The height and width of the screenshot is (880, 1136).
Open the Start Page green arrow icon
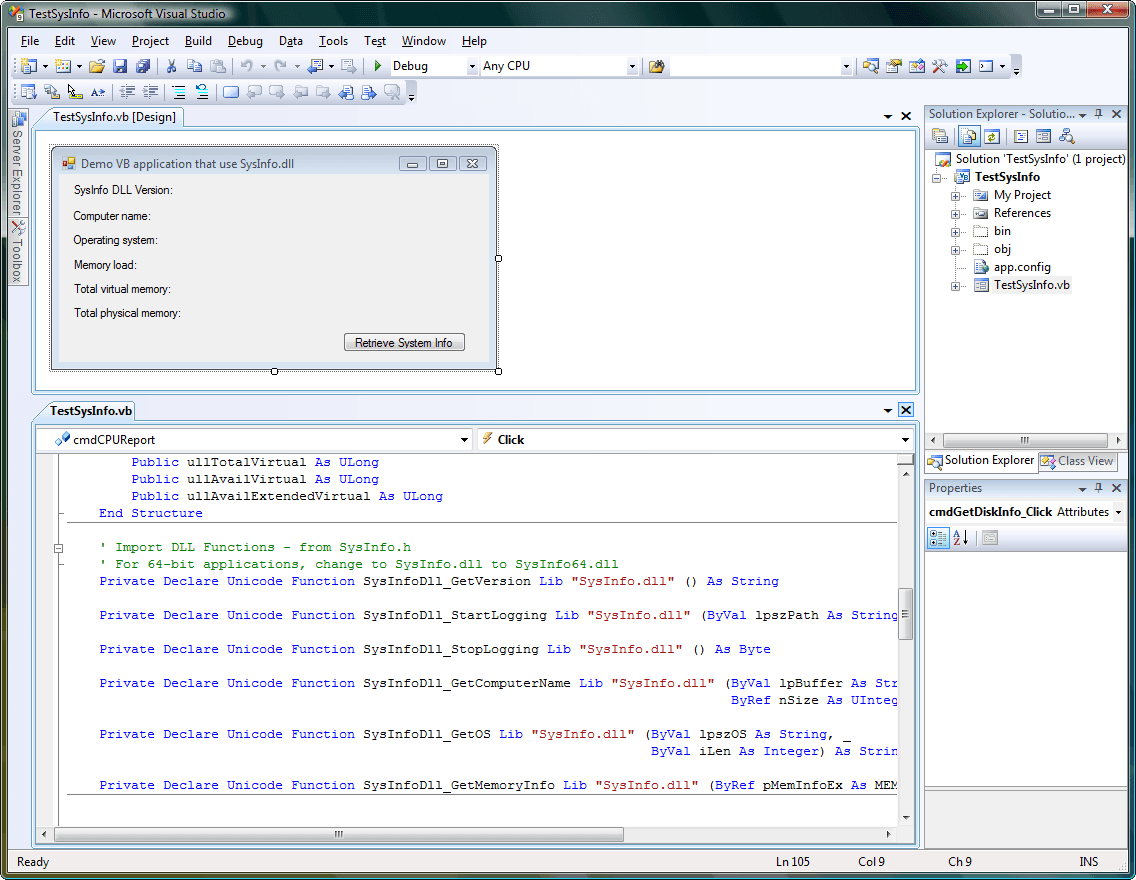963,66
